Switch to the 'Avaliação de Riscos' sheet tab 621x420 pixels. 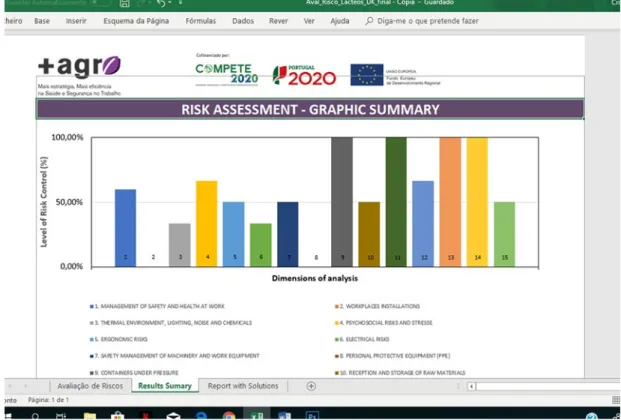pyautogui.click(x=90, y=386)
